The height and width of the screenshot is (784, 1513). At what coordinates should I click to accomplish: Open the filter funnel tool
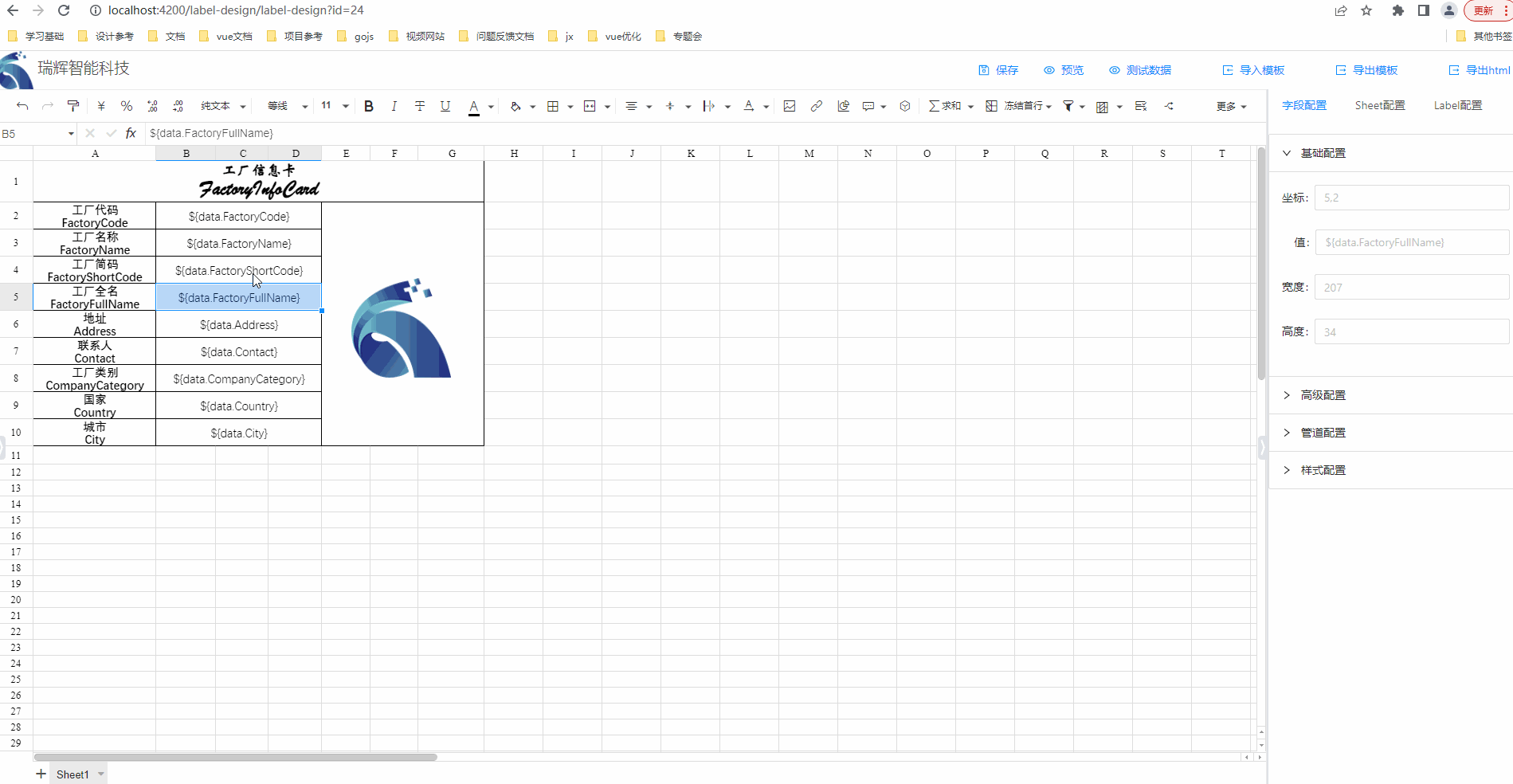coord(1068,106)
